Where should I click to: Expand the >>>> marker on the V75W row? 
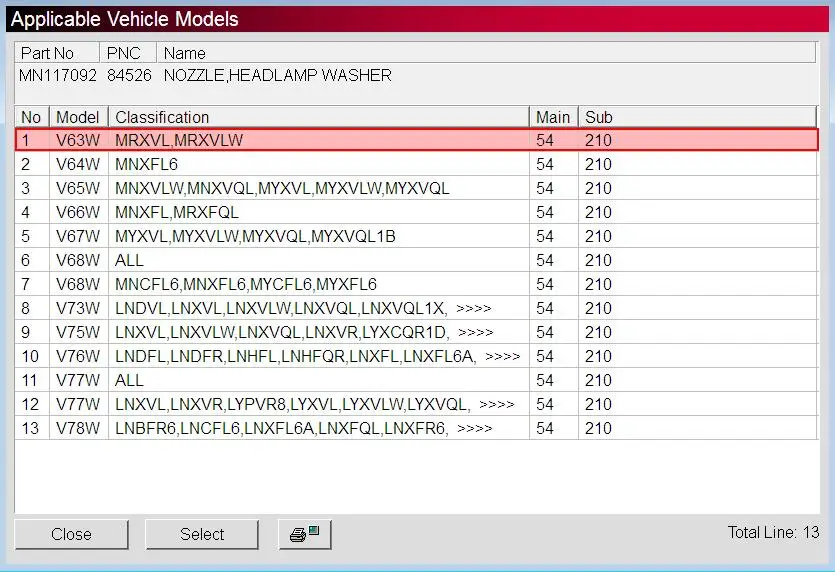476,332
